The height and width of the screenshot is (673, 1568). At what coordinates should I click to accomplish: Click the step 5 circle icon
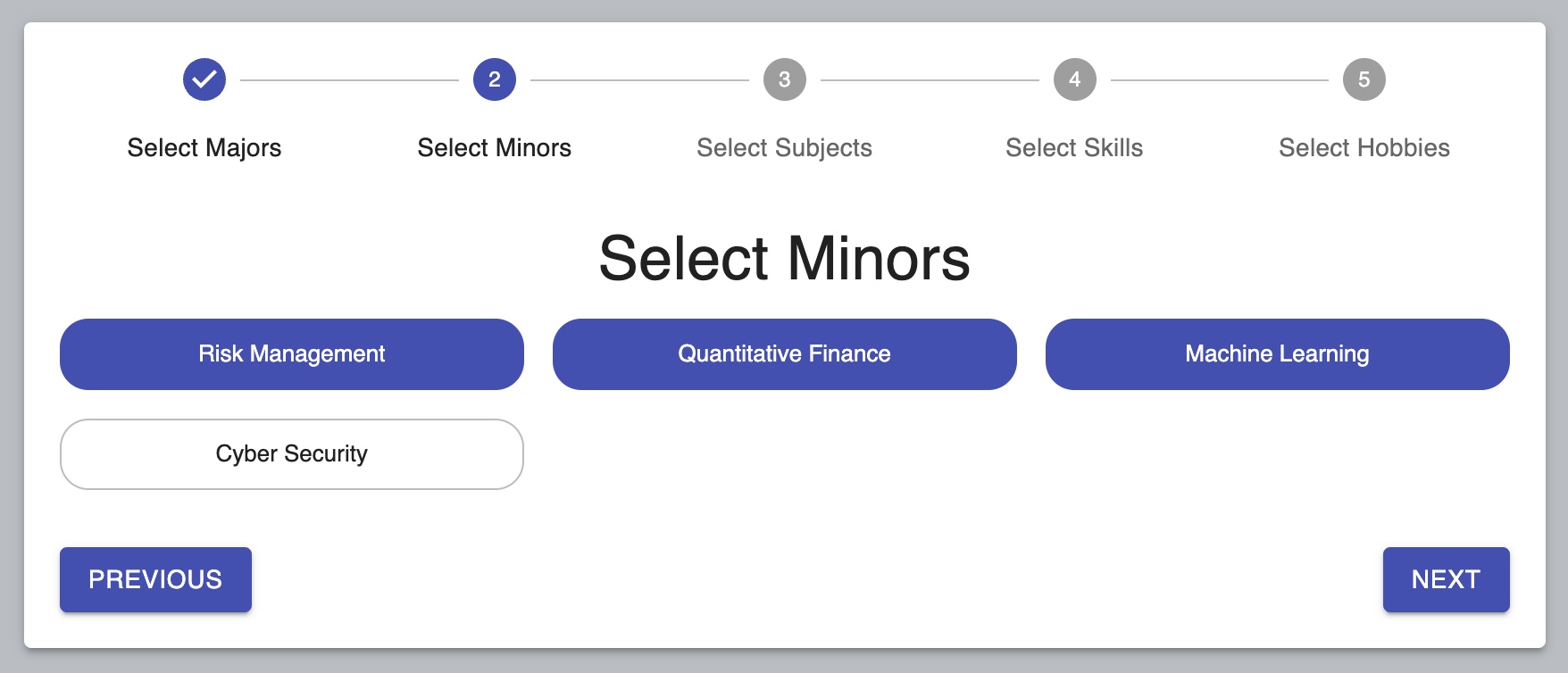(x=1364, y=79)
